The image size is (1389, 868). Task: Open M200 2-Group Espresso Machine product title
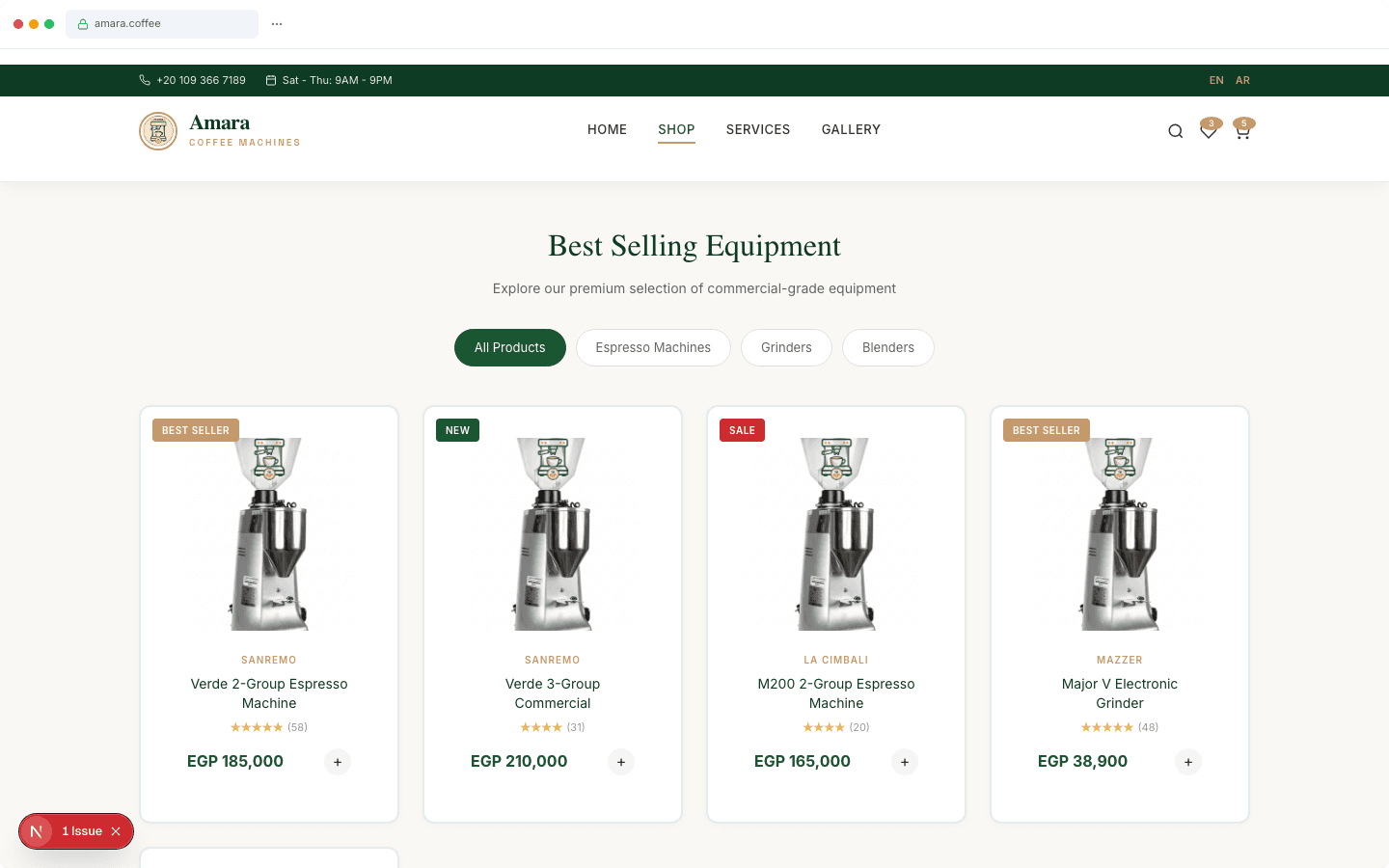coord(836,693)
